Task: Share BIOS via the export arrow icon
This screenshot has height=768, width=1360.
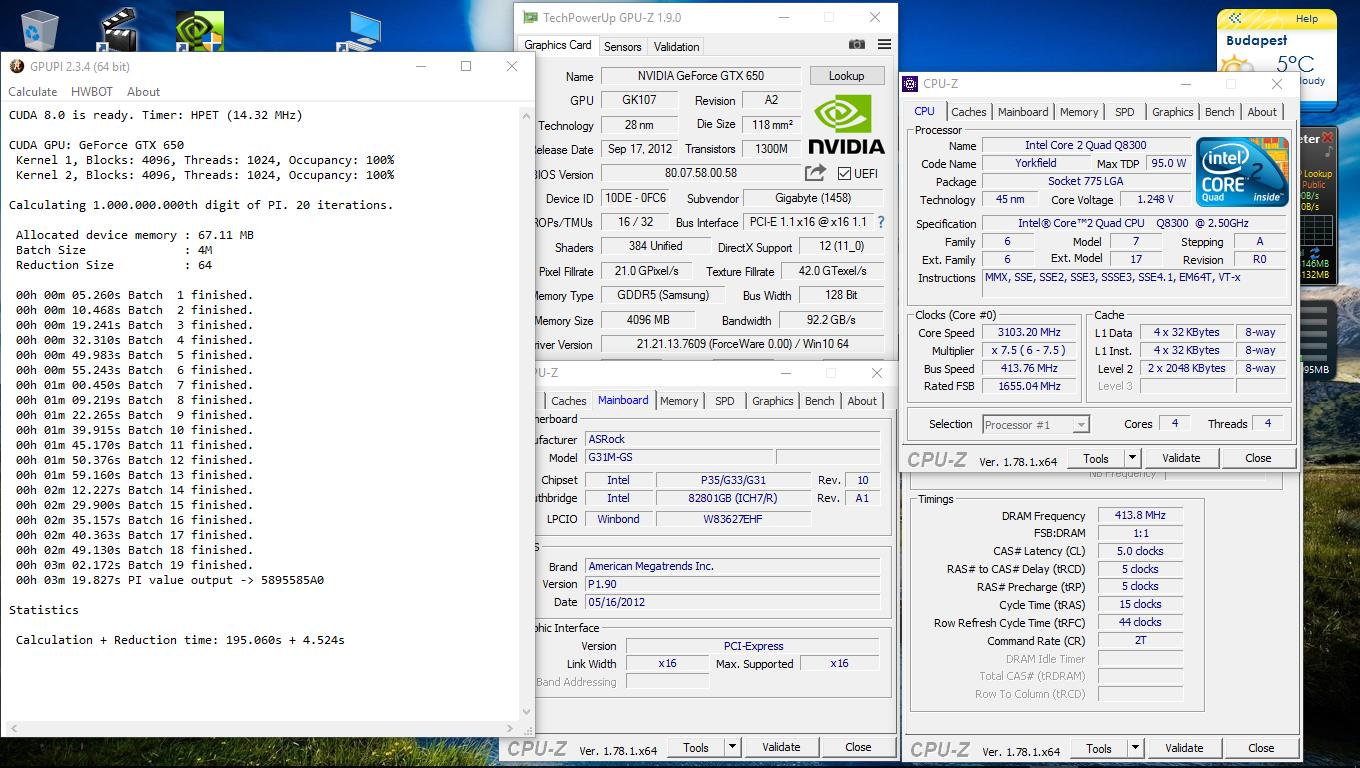Action: click(x=815, y=173)
